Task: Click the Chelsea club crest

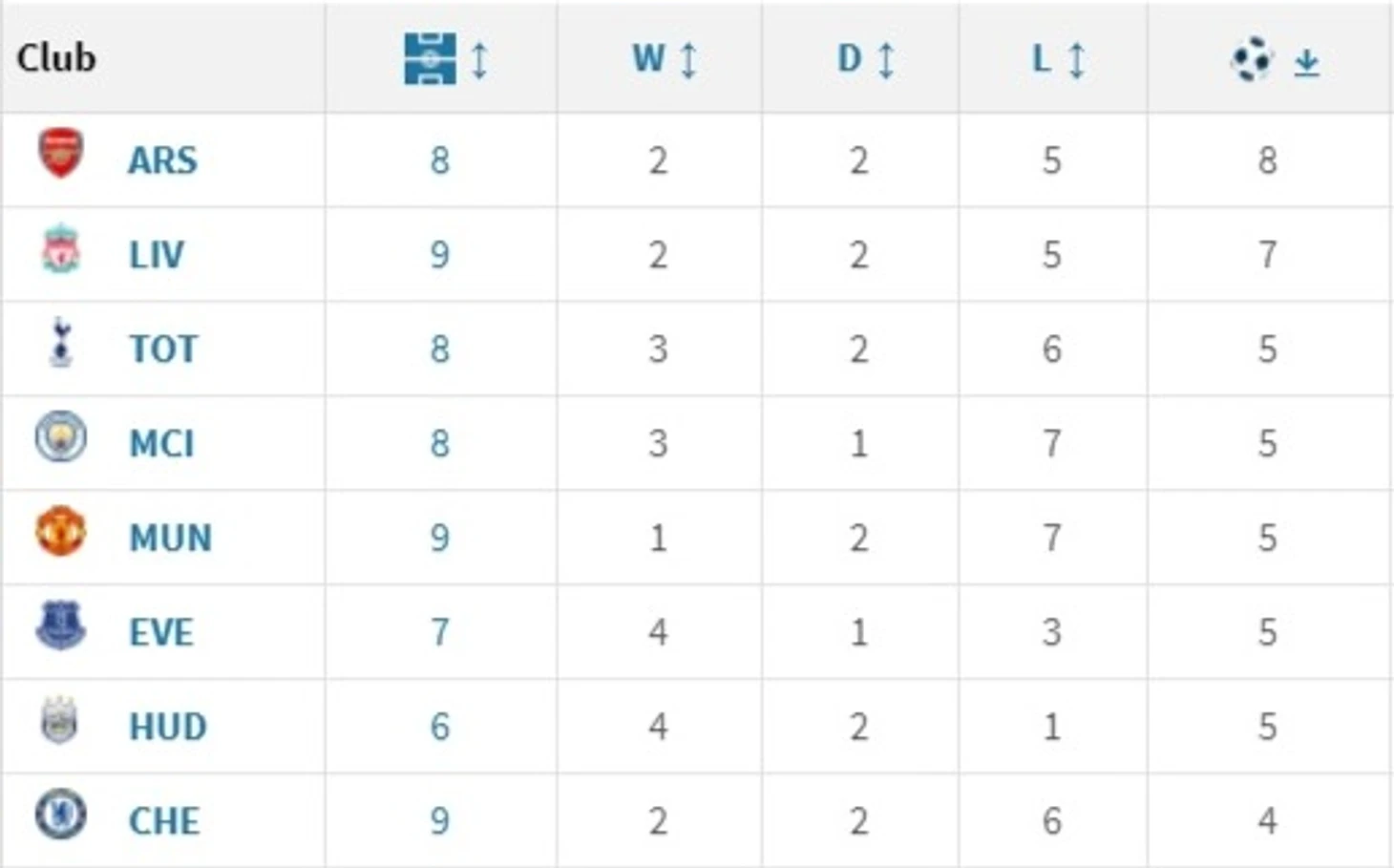Action: click(60, 815)
